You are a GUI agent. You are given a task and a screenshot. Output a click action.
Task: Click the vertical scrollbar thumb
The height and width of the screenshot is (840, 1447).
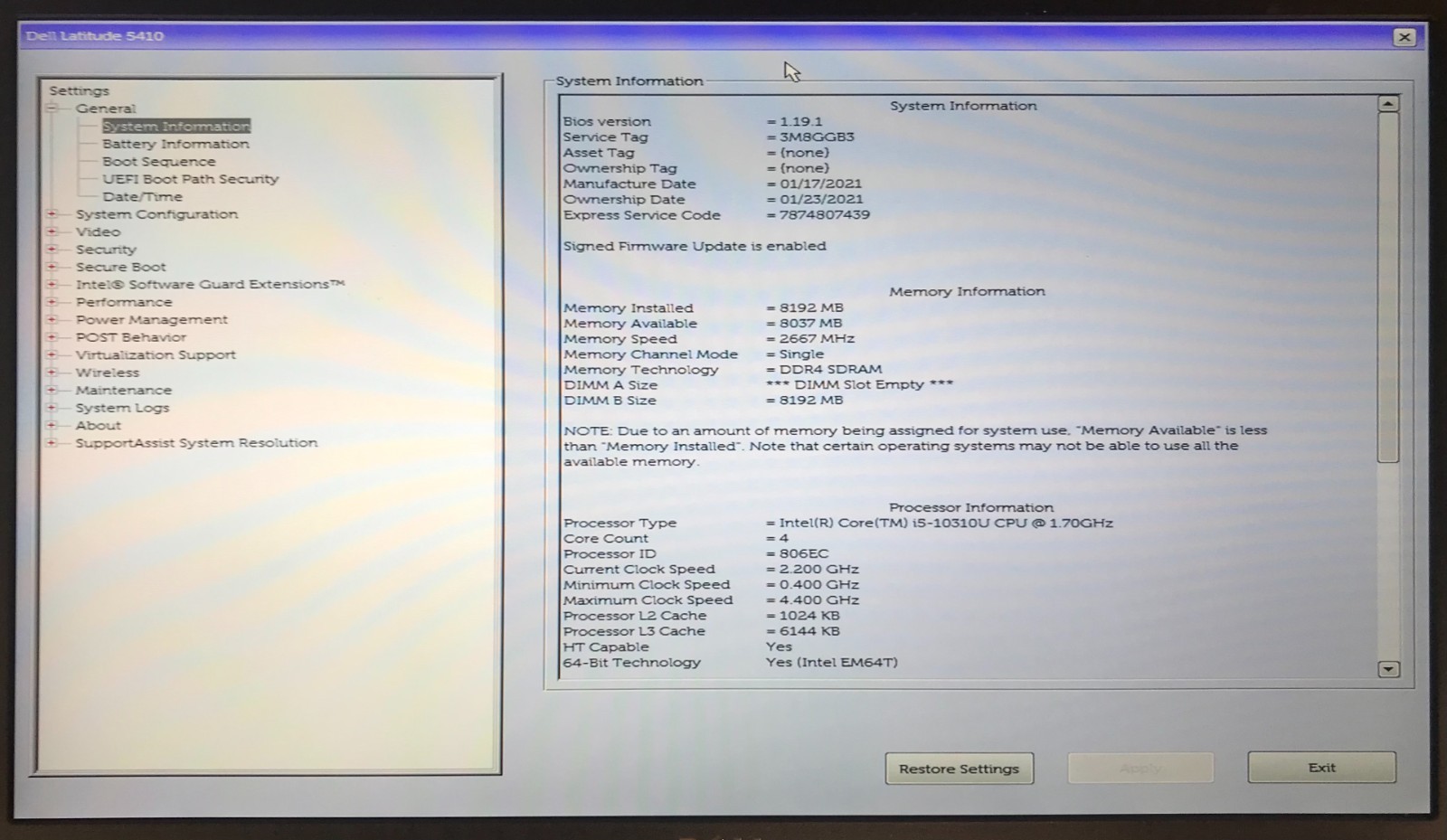click(1388, 287)
